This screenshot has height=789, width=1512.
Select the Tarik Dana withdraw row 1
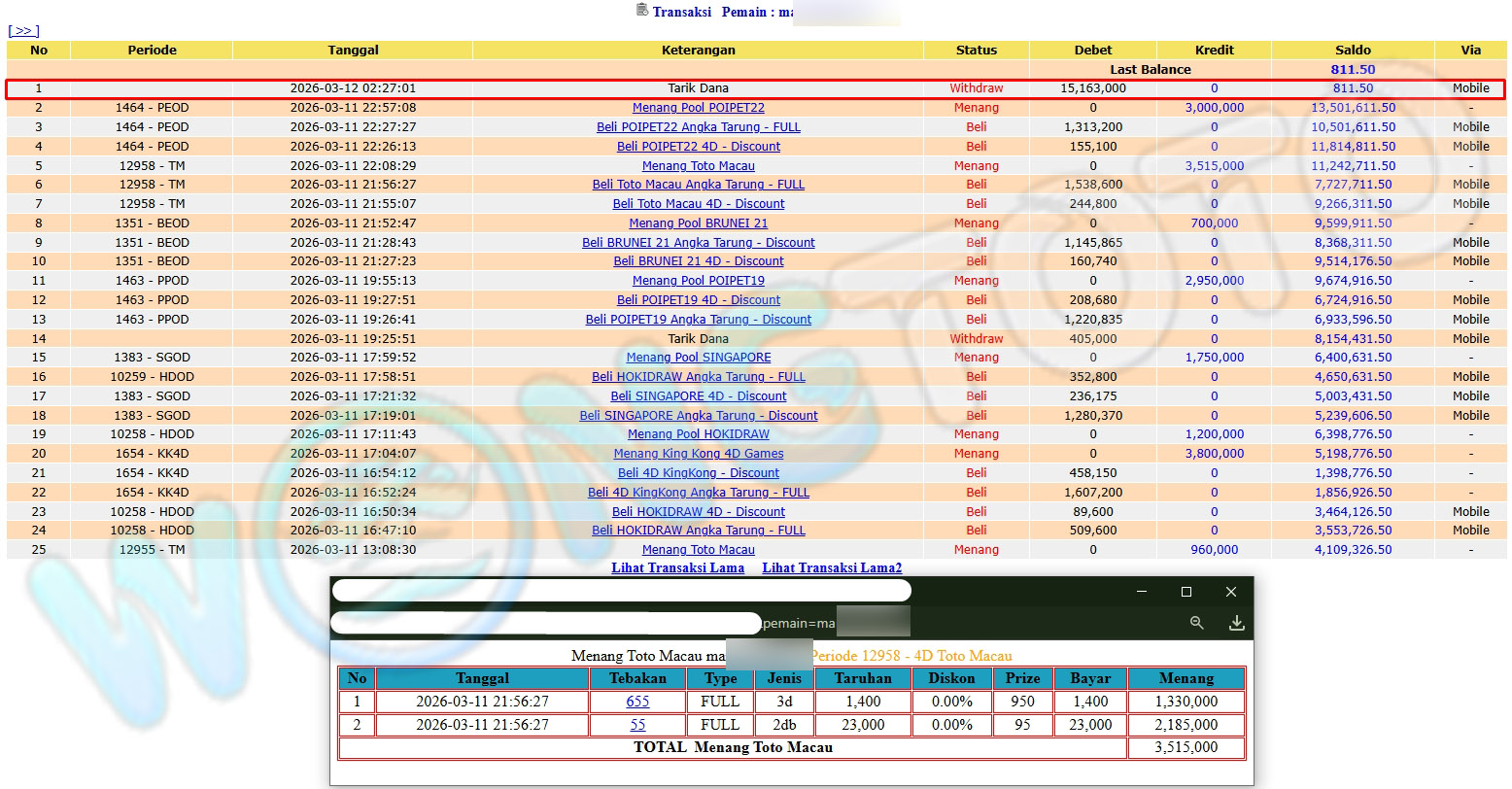[698, 88]
